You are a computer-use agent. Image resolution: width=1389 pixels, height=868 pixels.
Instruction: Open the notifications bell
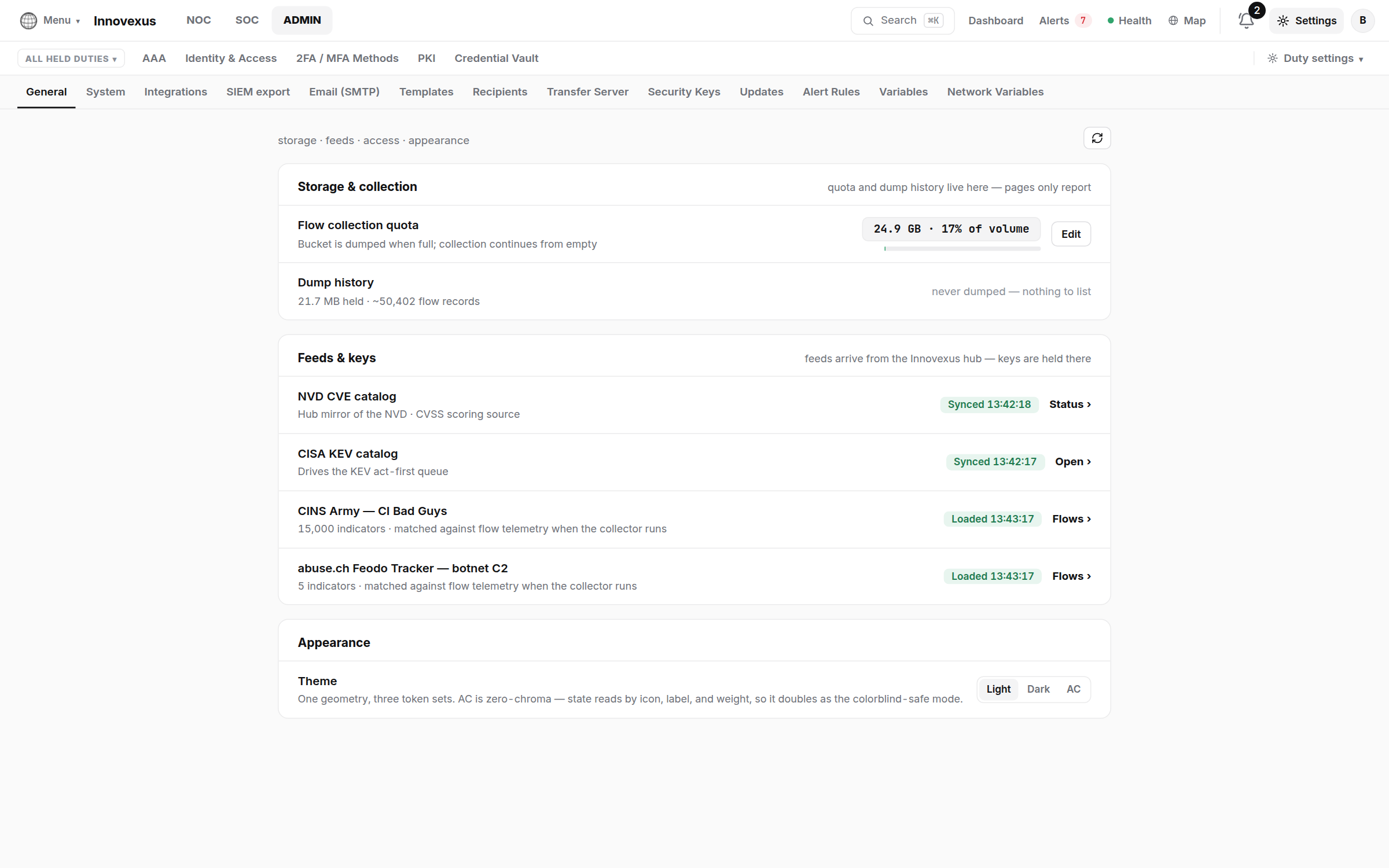1246,21
